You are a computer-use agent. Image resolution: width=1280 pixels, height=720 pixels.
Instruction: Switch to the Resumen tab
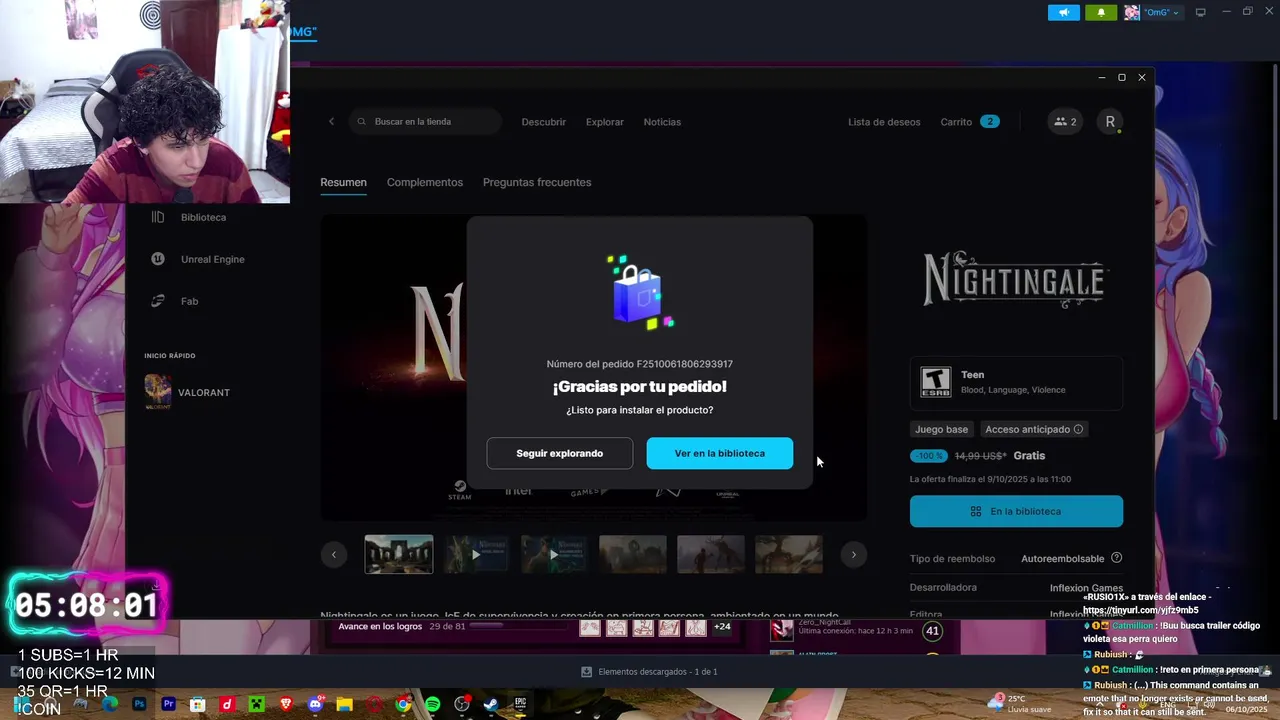tap(343, 182)
